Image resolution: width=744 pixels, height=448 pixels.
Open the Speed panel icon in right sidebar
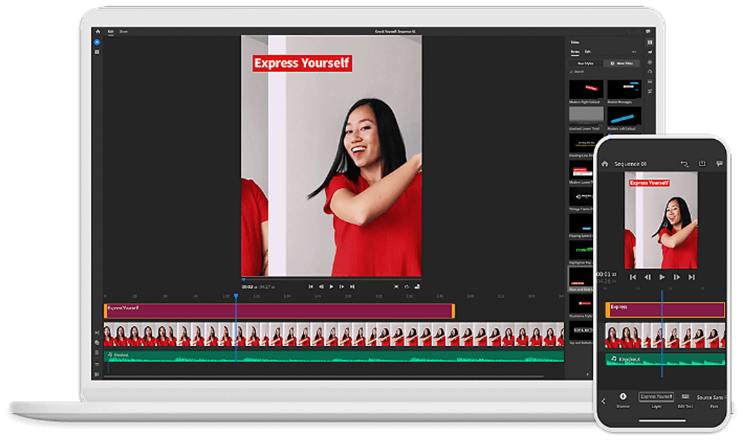click(650, 72)
